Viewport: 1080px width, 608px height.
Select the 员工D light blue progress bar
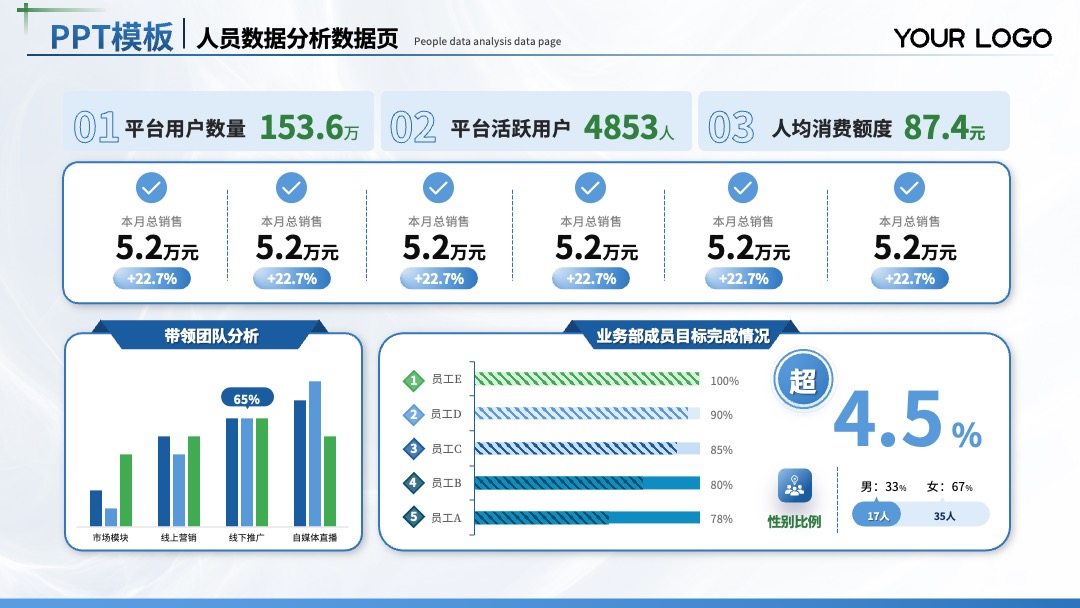[588, 413]
